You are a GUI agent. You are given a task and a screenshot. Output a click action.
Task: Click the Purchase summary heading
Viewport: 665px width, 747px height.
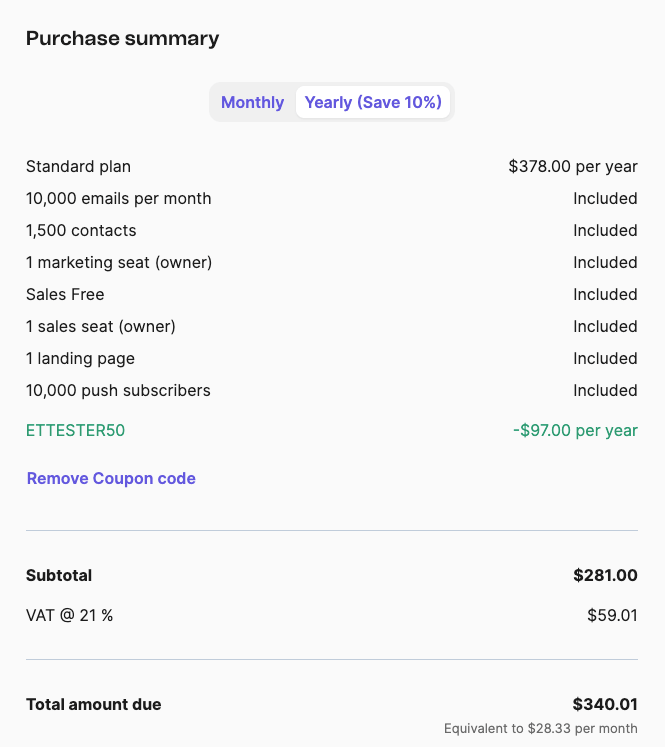coord(122,39)
